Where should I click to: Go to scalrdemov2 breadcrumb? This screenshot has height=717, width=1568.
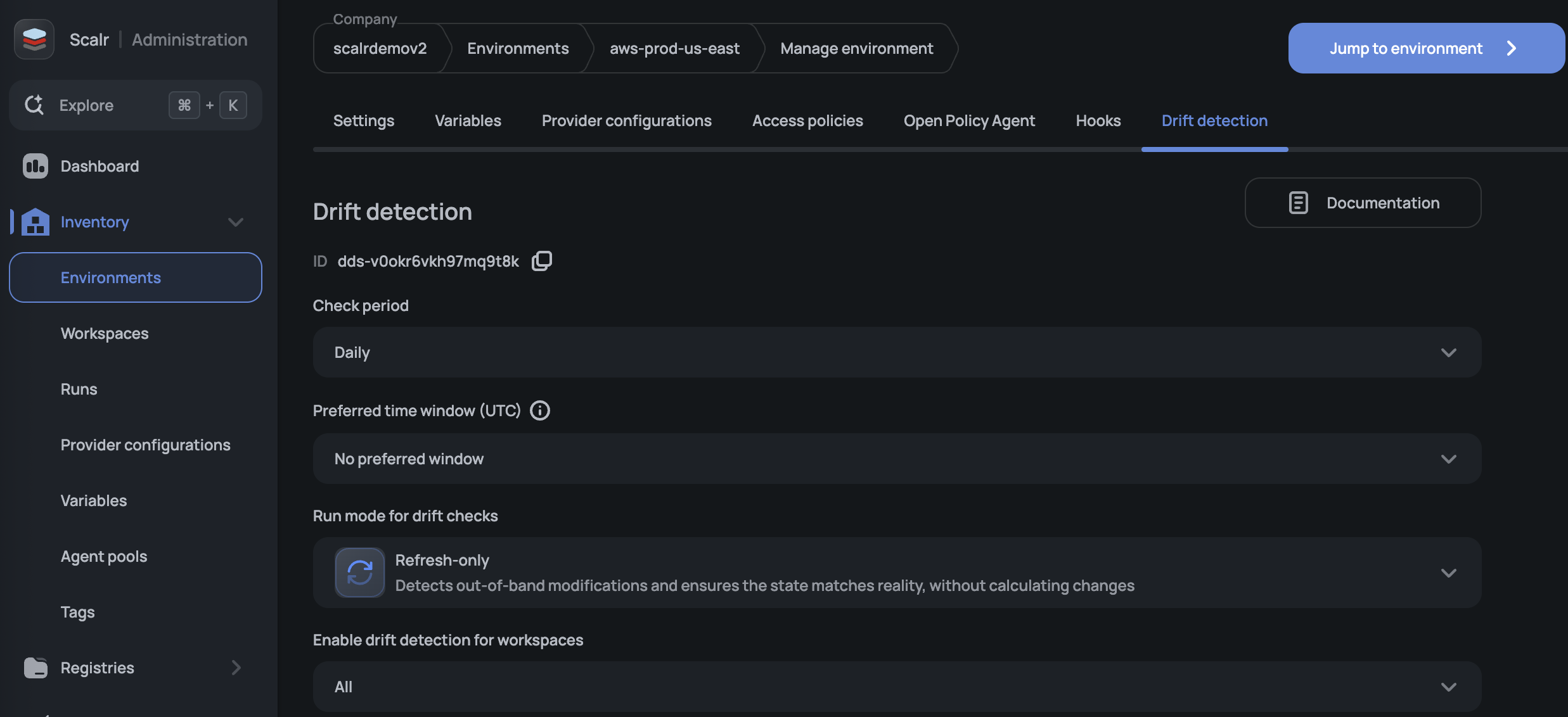click(380, 48)
